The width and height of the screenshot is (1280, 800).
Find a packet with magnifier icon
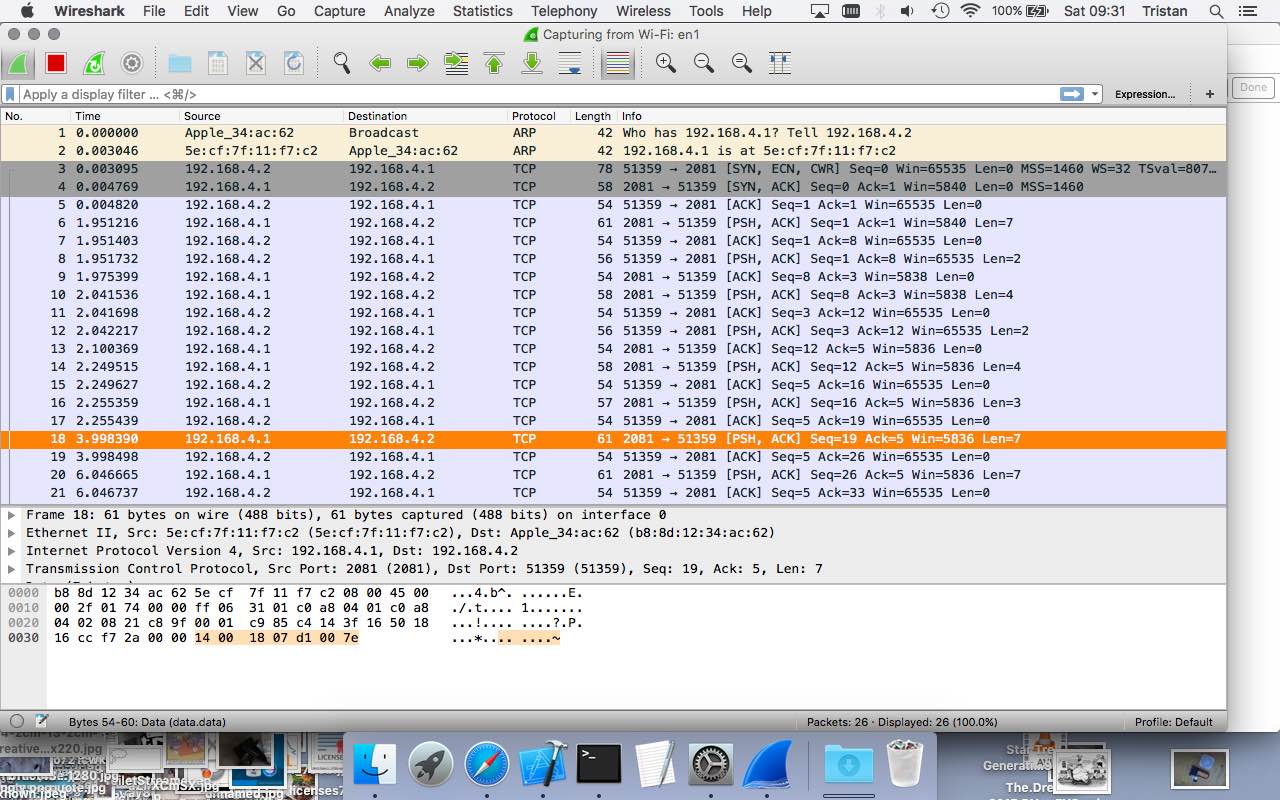342,64
